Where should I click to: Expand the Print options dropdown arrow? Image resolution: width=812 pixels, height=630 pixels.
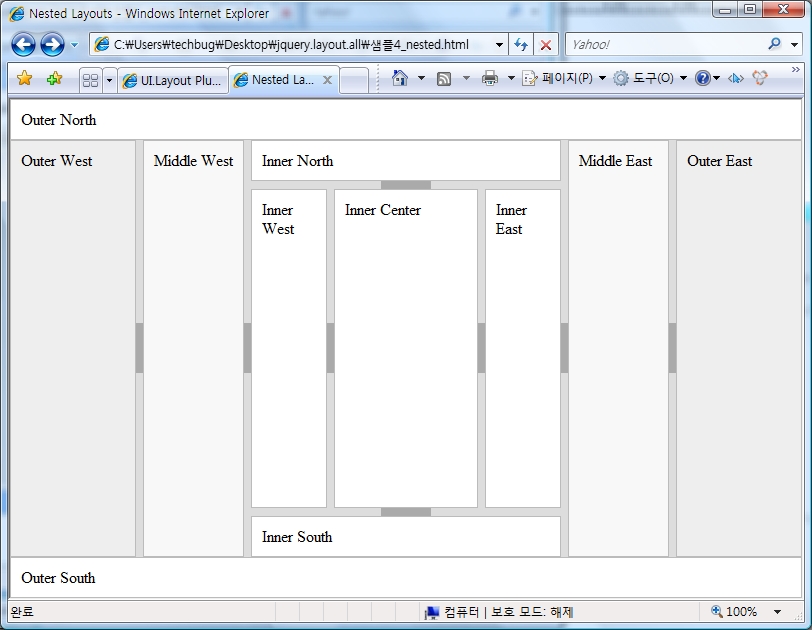tap(511, 78)
